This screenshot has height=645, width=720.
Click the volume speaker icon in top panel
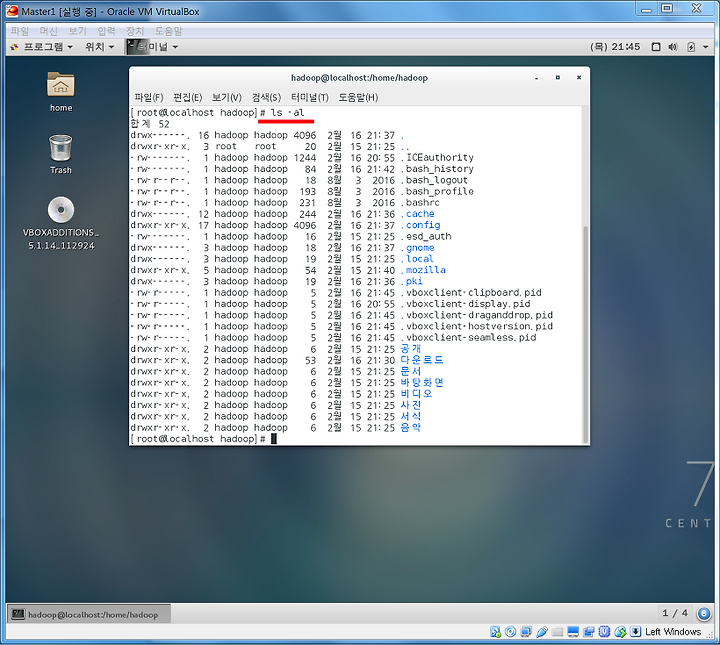pos(673,47)
